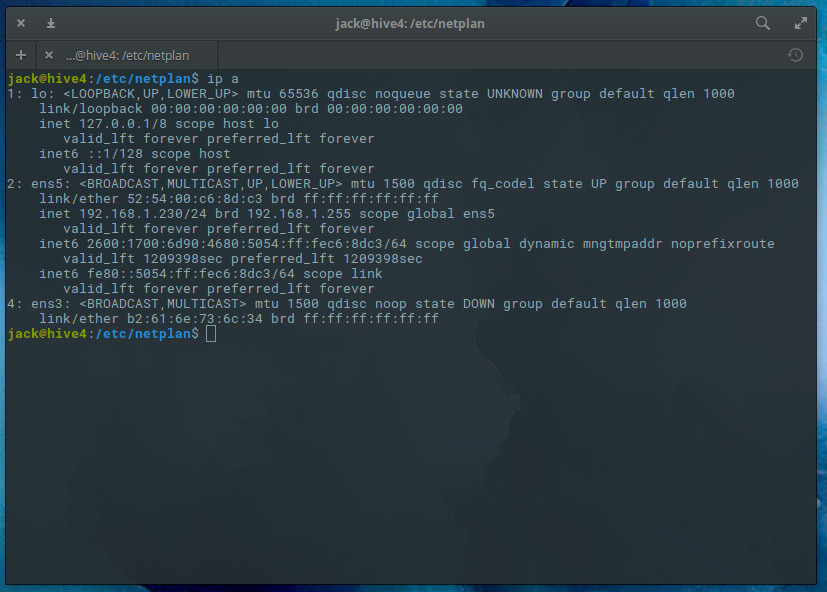Click 'fq_codel' qdisc text
827x592 pixels.
pyautogui.click(x=503, y=184)
